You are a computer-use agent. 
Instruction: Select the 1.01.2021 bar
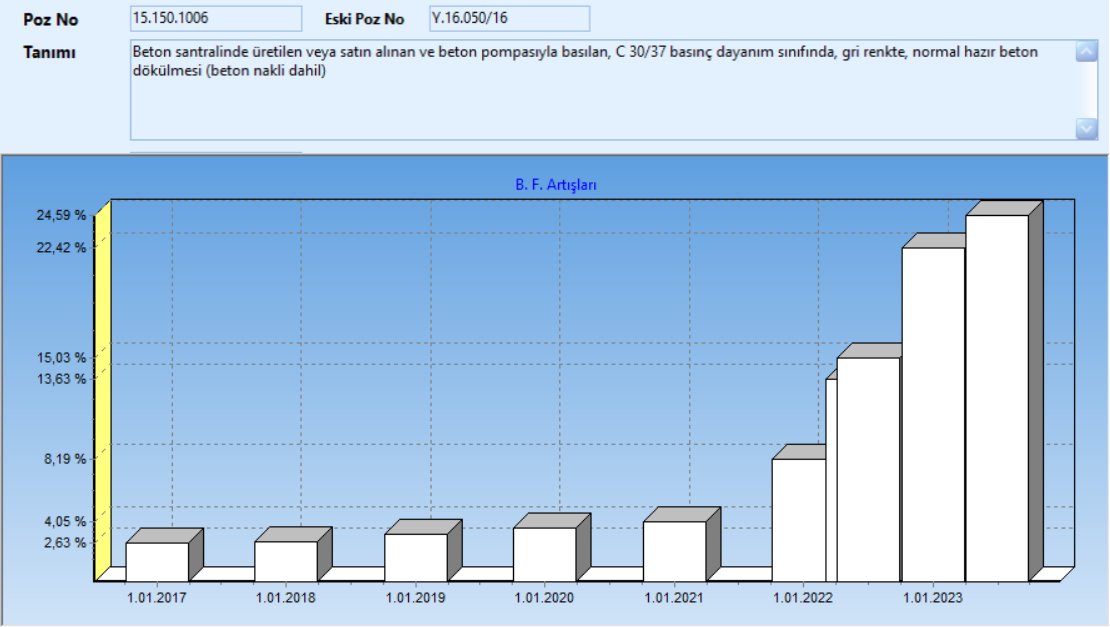pos(675,551)
